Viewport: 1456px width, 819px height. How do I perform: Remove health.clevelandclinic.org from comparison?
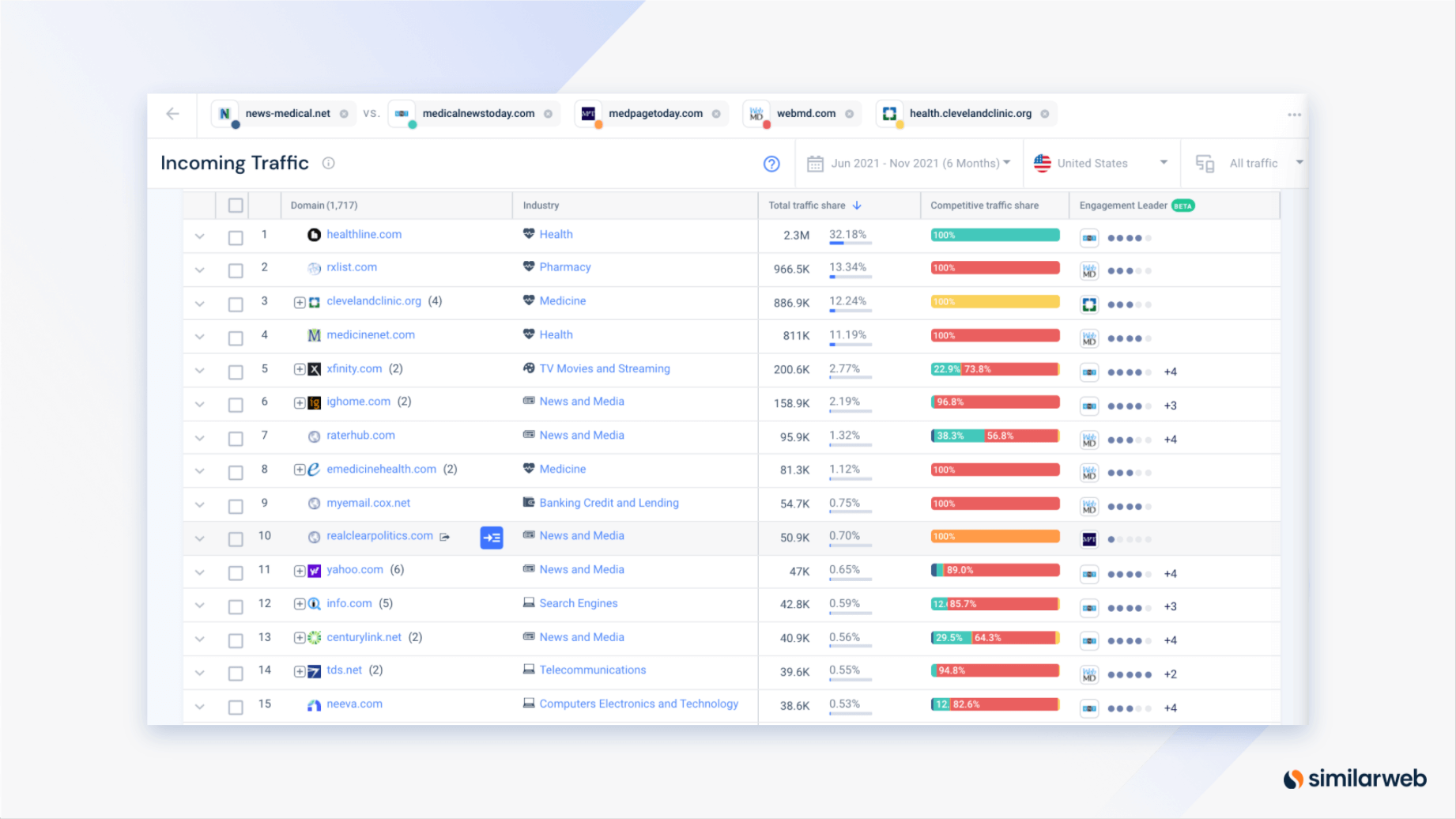point(1045,114)
